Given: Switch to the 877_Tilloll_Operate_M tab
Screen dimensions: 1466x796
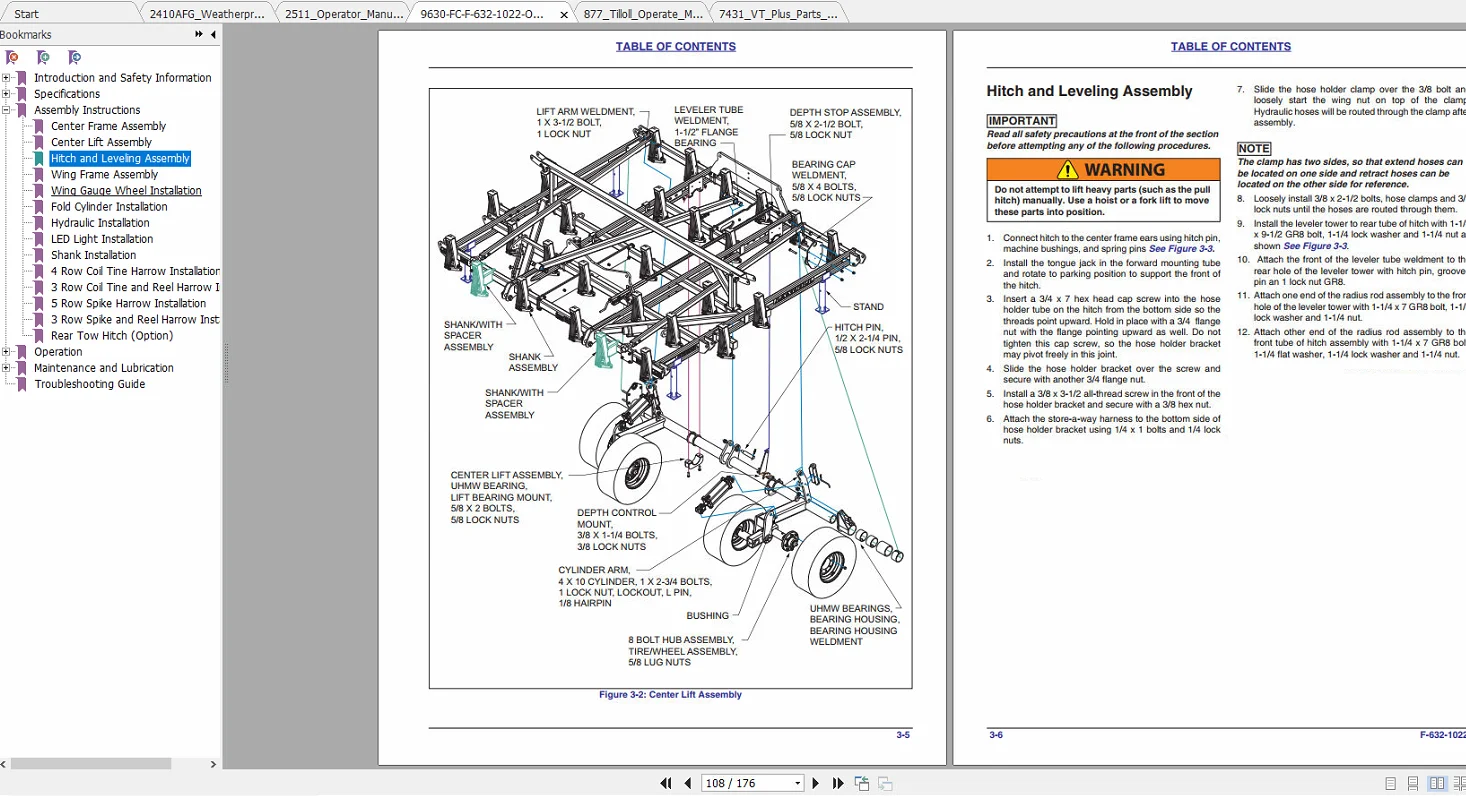Looking at the screenshot, I should [x=643, y=14].
